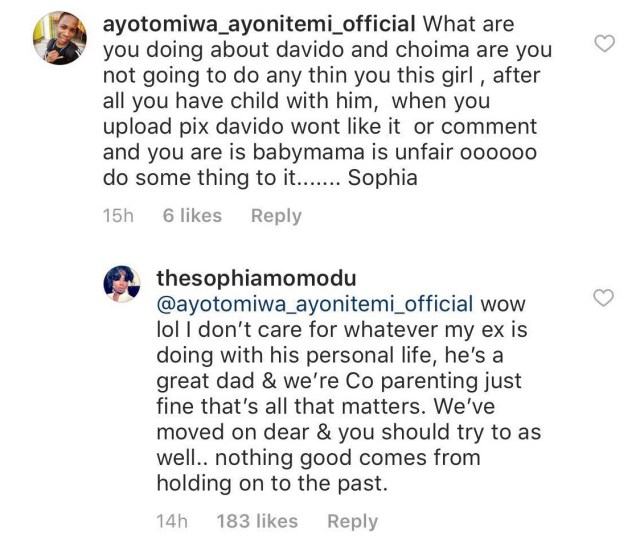The width and height of the screenshot is (640, 560).
Task: Tap the heart on thesophiamomodu's reply
Action: (x=605, y=297)
